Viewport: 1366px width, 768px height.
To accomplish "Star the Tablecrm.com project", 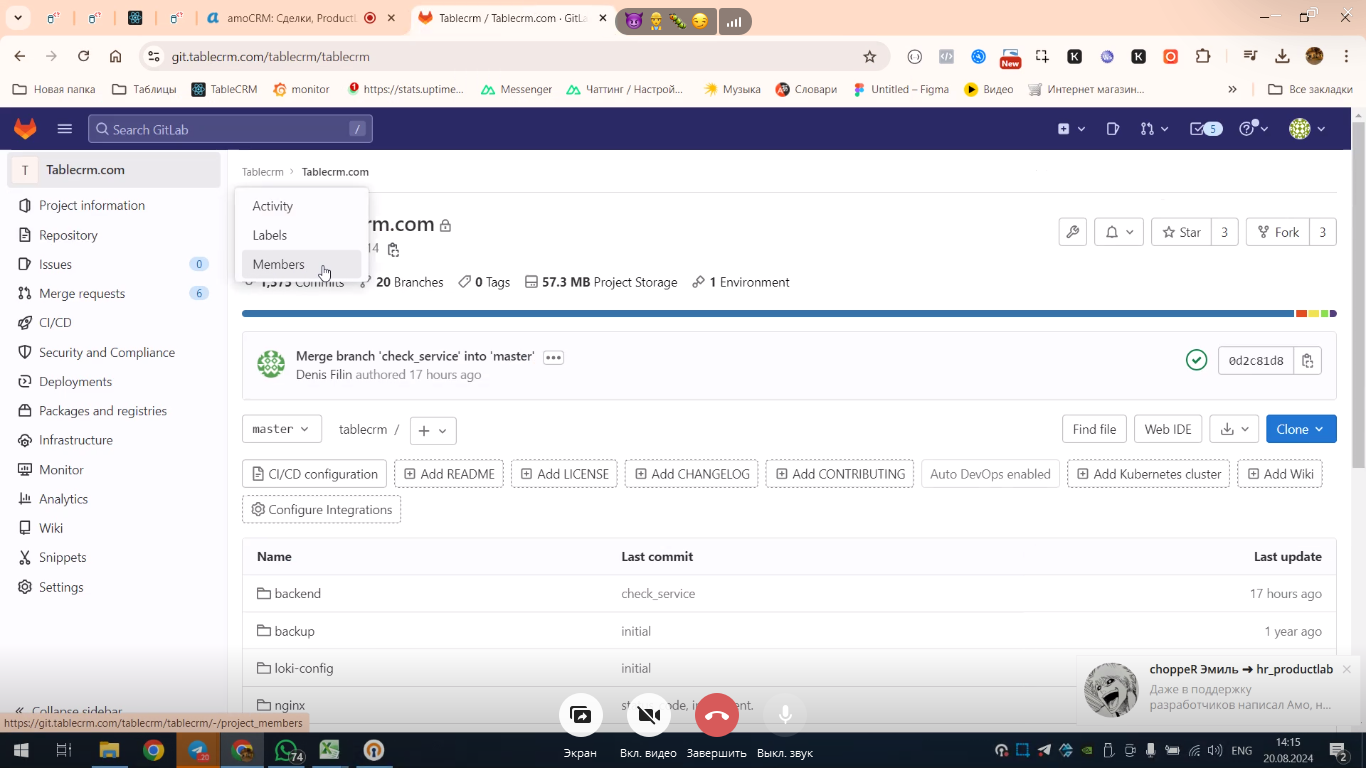I will click(1181, 232).
